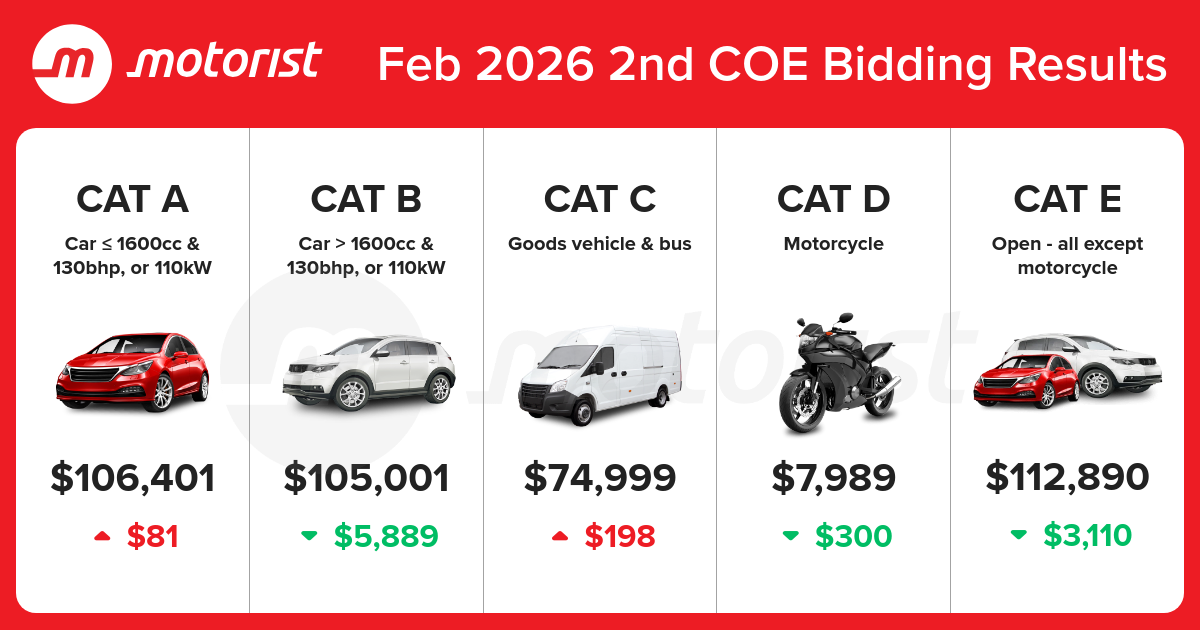Click the white SUV image under CAT B

(x=367, y=372)
